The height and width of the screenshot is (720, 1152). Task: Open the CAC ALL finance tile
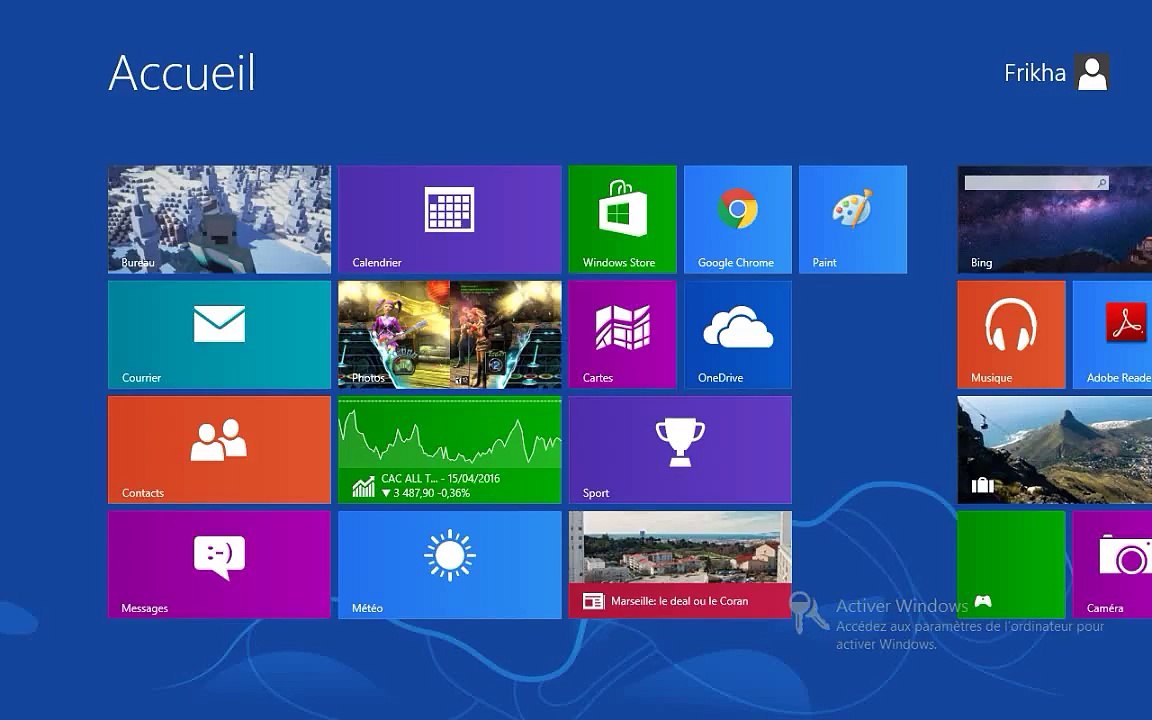pos(450,450)
